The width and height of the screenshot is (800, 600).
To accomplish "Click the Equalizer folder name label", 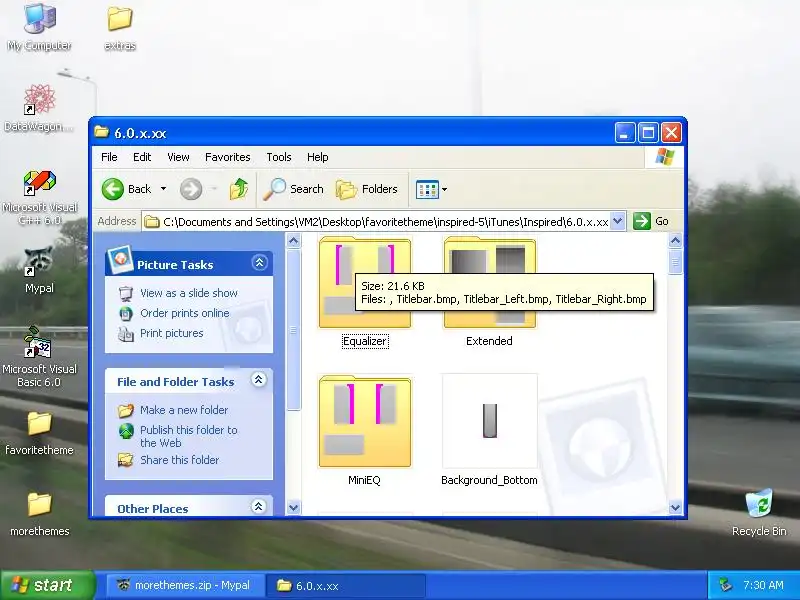I will (x=365, y=341).
